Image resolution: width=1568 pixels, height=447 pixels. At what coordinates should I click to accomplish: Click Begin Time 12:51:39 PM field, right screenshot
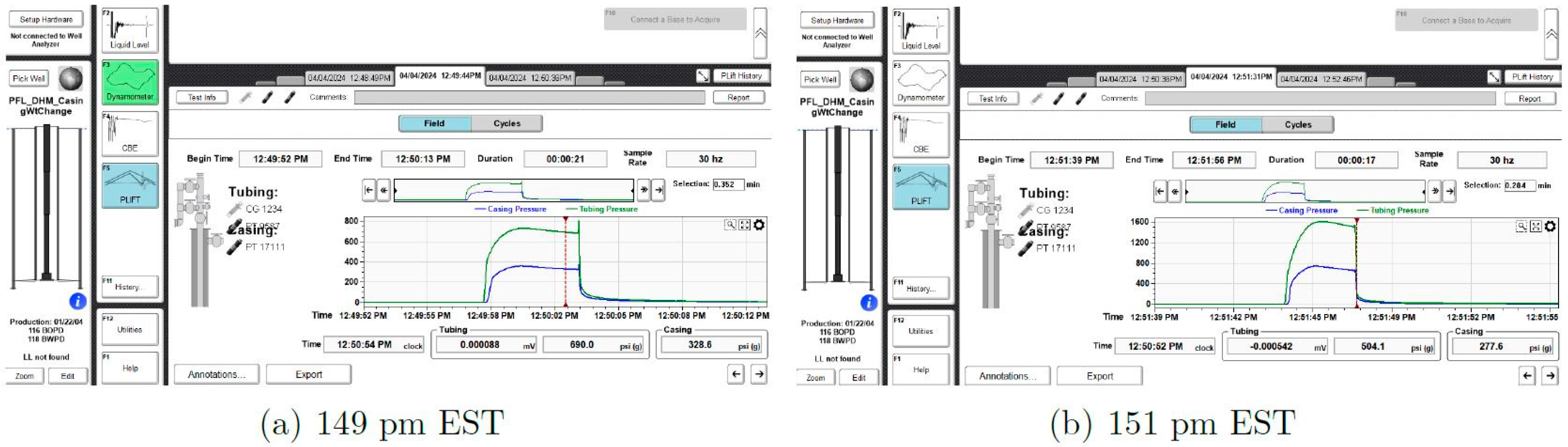coord(1072,160)
